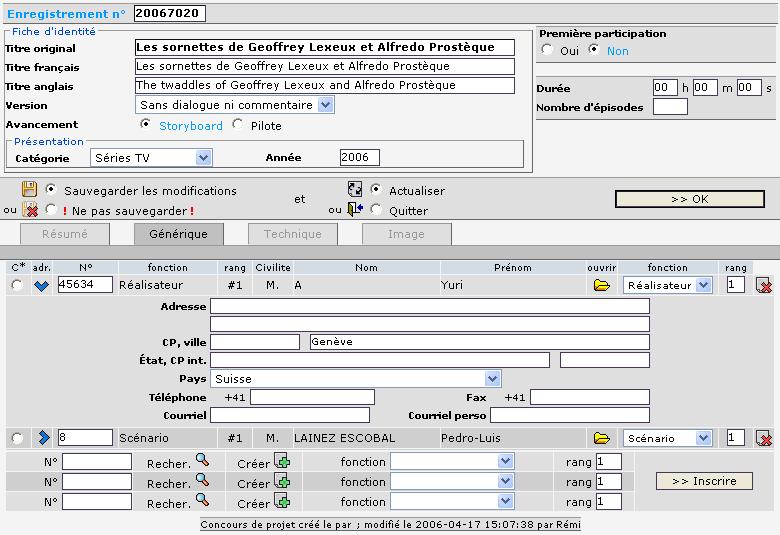Viewport: 780px width, 535px height.
Task: Click the N° field containing 8
Action: 85,437
